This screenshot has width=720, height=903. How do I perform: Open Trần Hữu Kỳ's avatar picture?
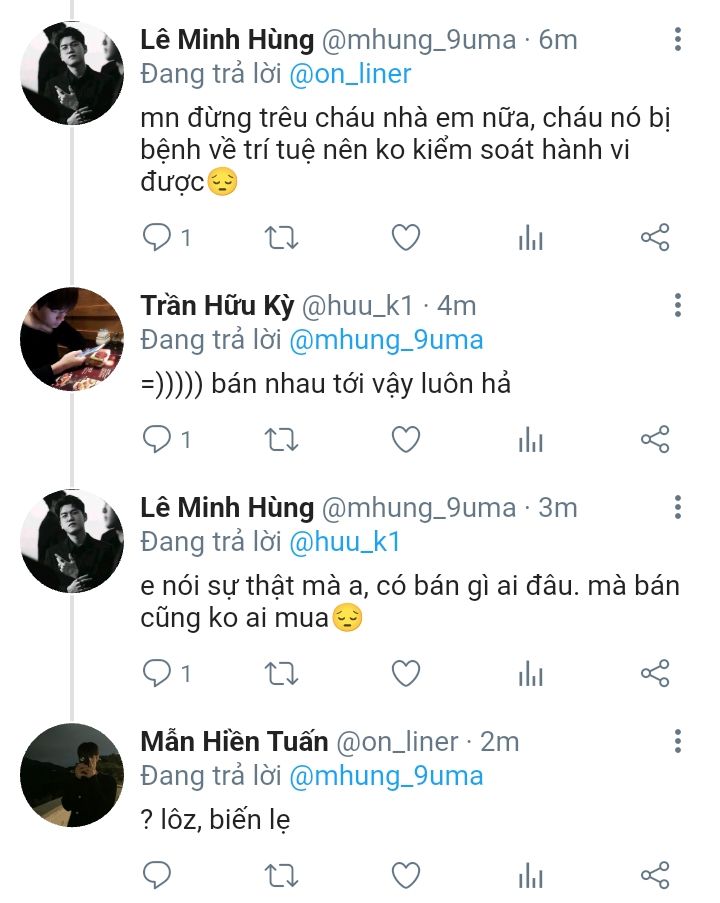pyautogui.click(x=72, y=338)
